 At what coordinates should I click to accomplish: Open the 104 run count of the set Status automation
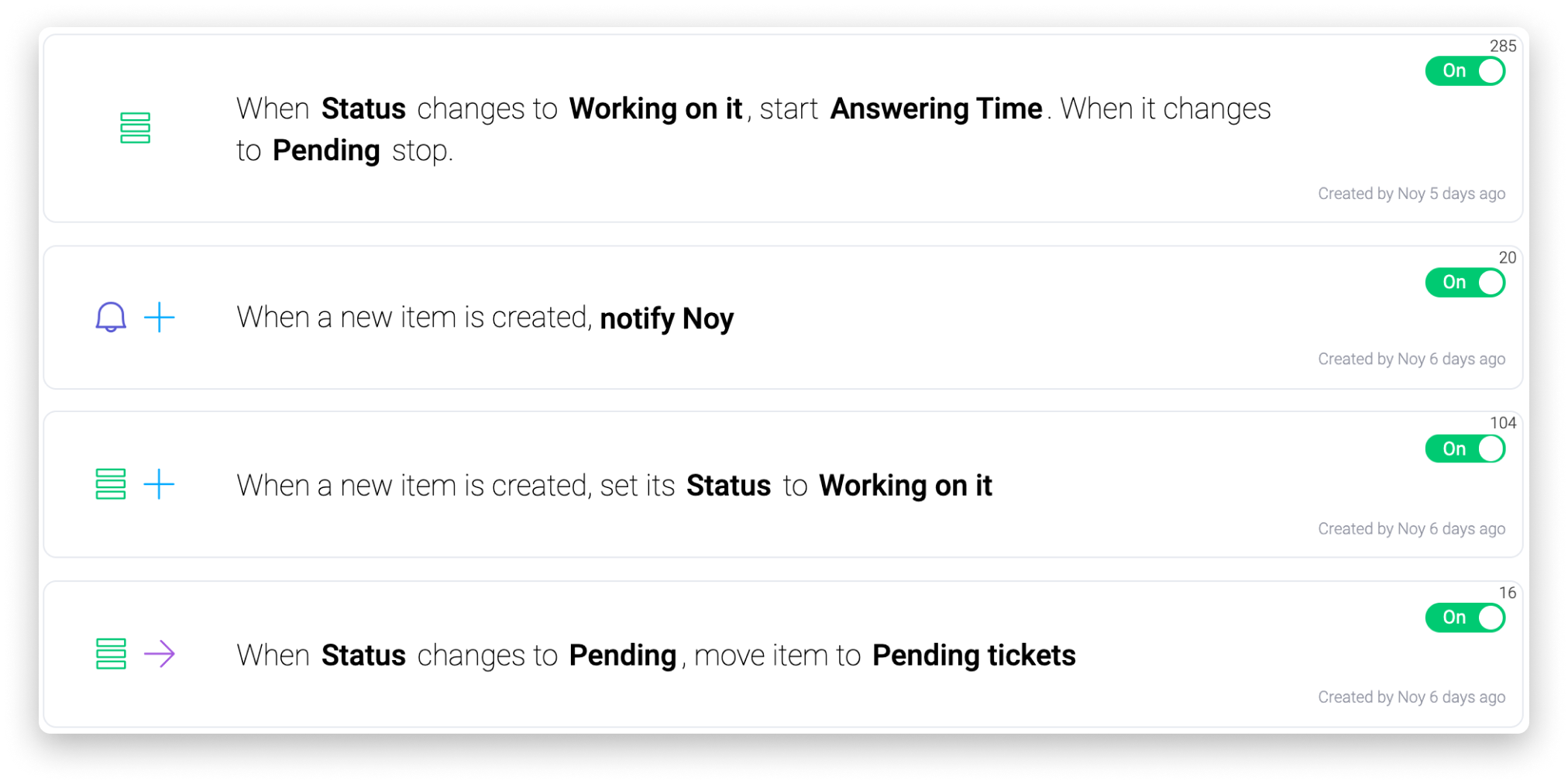pyautogui.click(x=1503, y=423)
